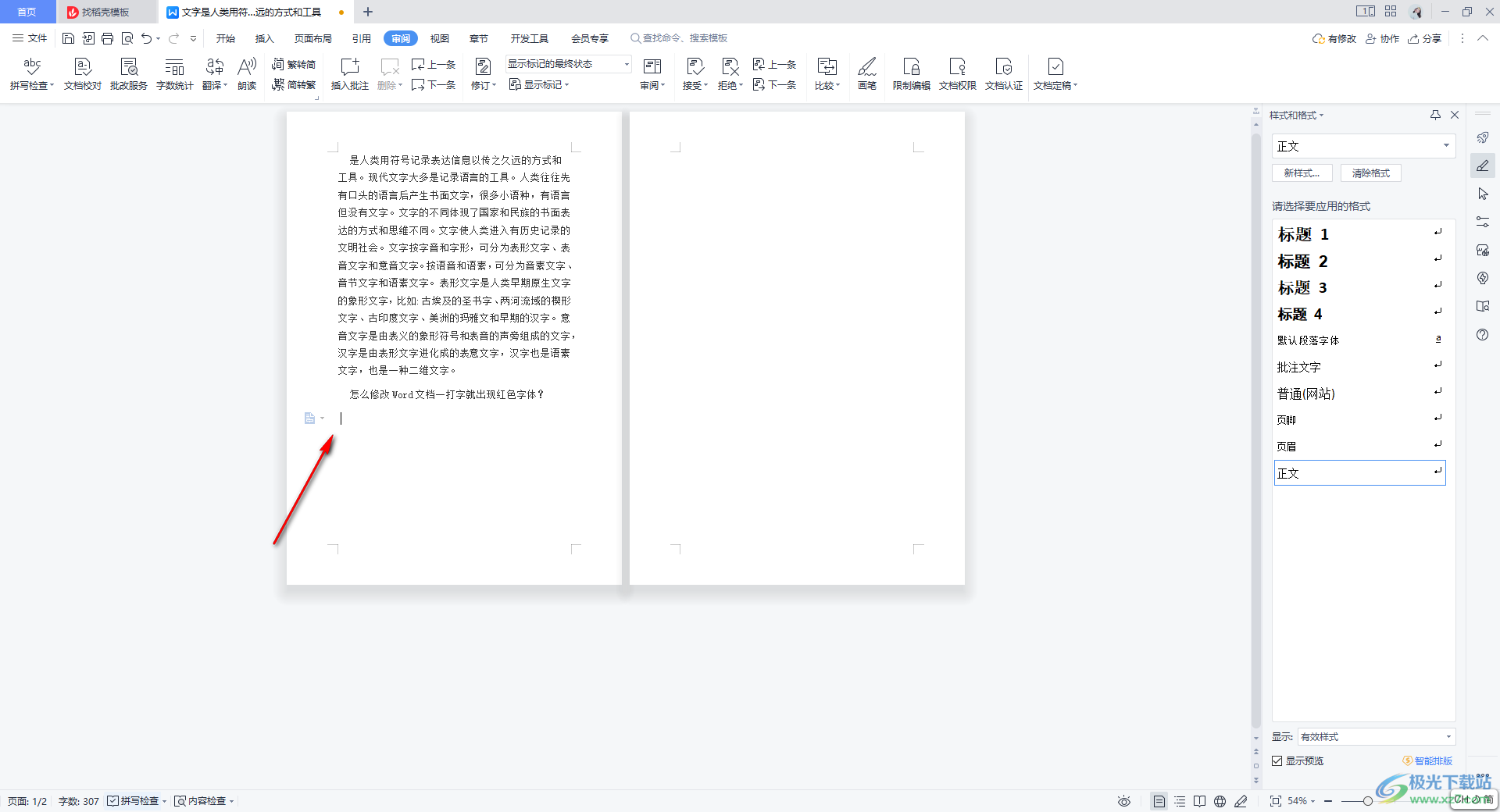Image resolution: width=1500 pixels, height=812 pixels.
Task: Click the 有修改 unsaved changes indicator
Action: click(x=1334, y=38)
